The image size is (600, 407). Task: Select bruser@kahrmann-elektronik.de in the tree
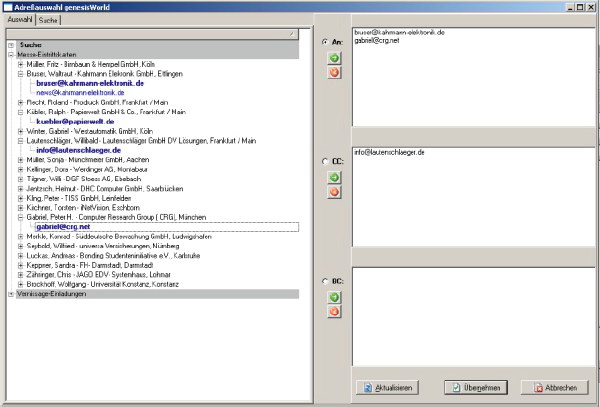(x=90, y=83)
